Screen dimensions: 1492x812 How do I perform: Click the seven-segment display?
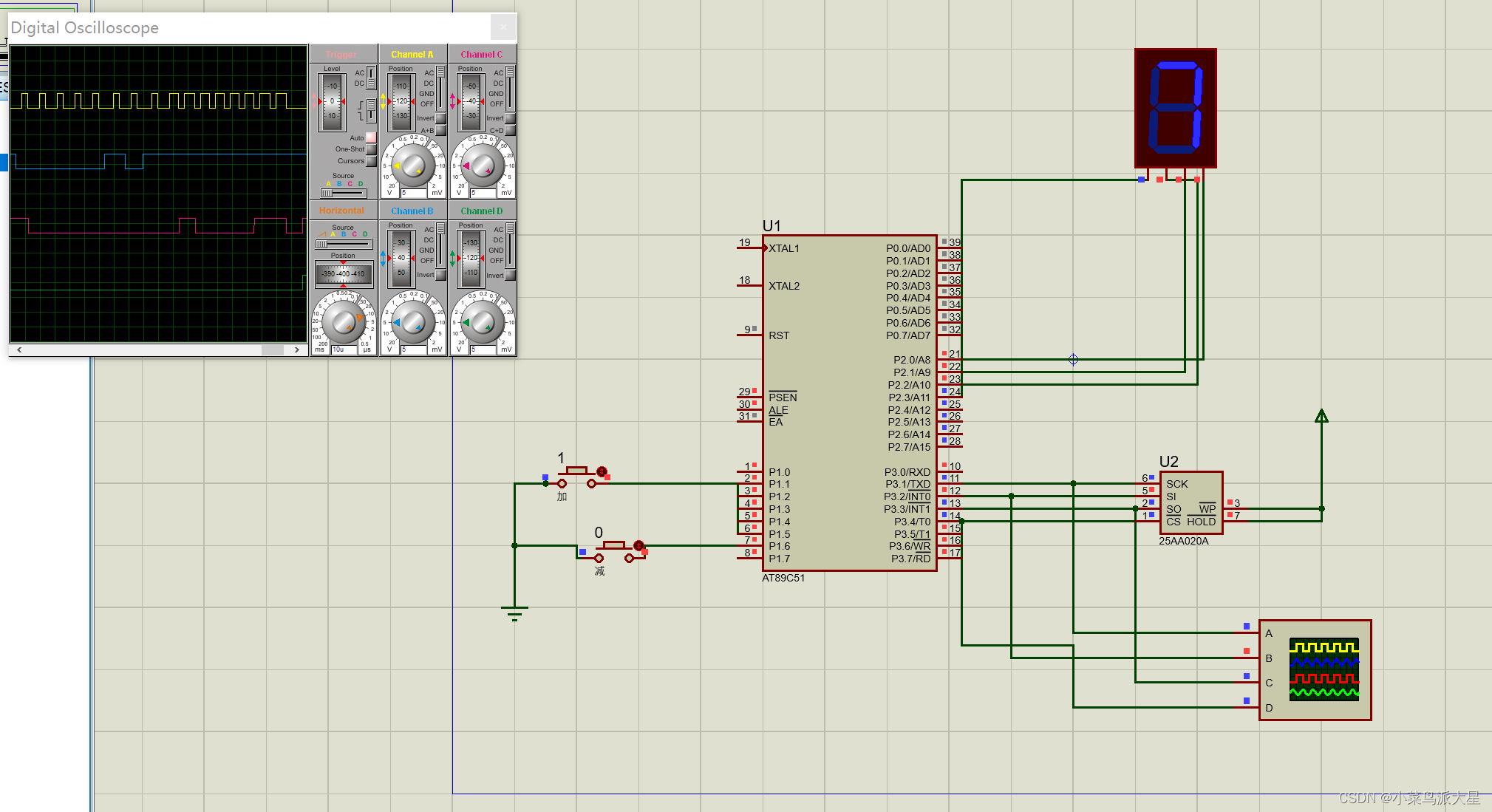(x=1175, y=108)
